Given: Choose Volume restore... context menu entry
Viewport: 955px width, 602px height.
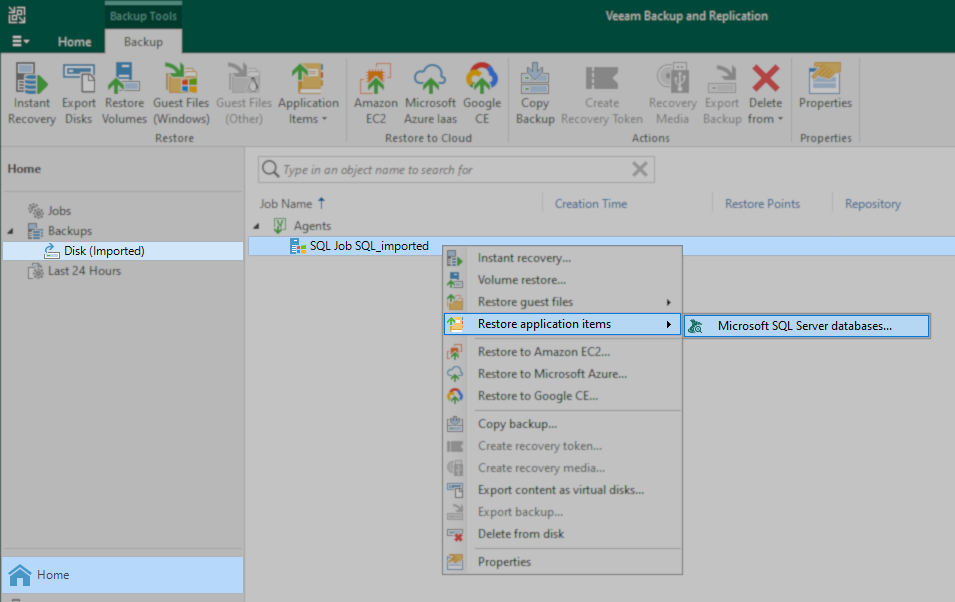Looking at the screenshot, I should coord(562,280).
